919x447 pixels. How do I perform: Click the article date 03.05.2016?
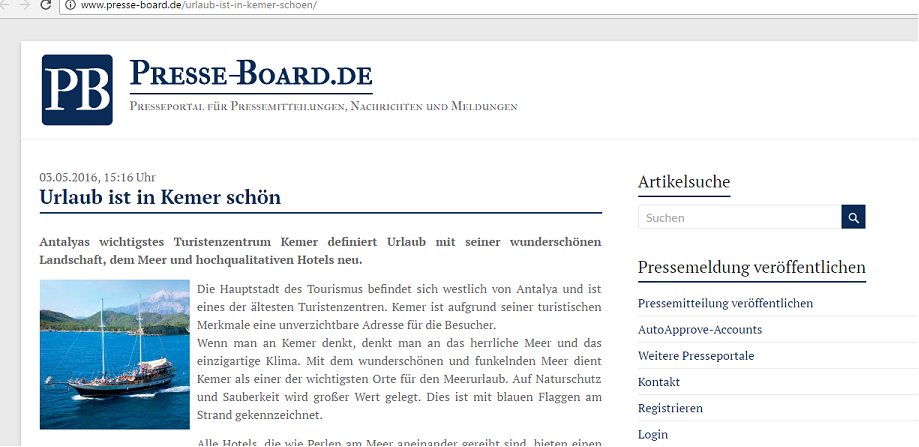click(x=97, y=177)
